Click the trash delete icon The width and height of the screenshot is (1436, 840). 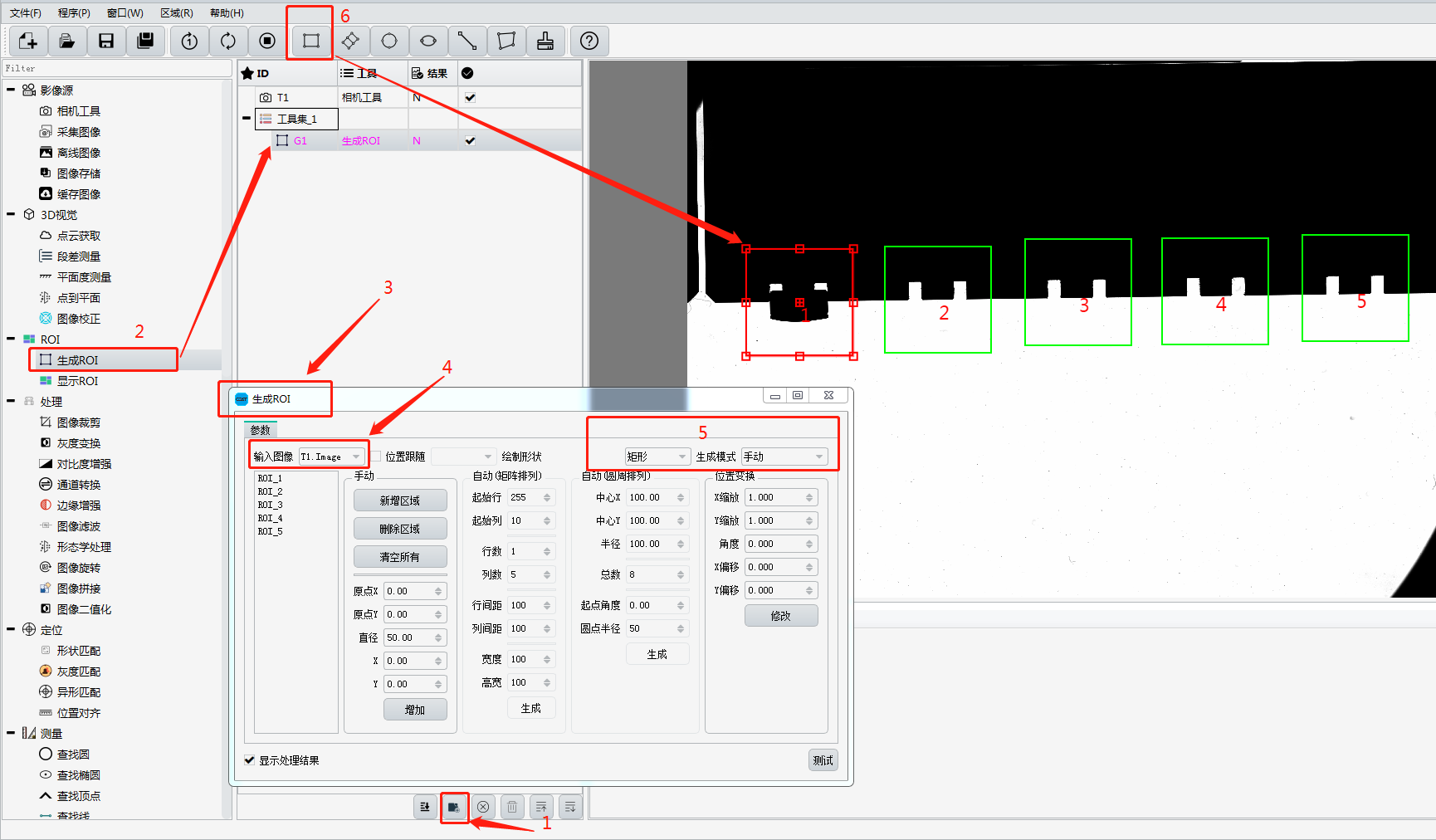[512, 807]
